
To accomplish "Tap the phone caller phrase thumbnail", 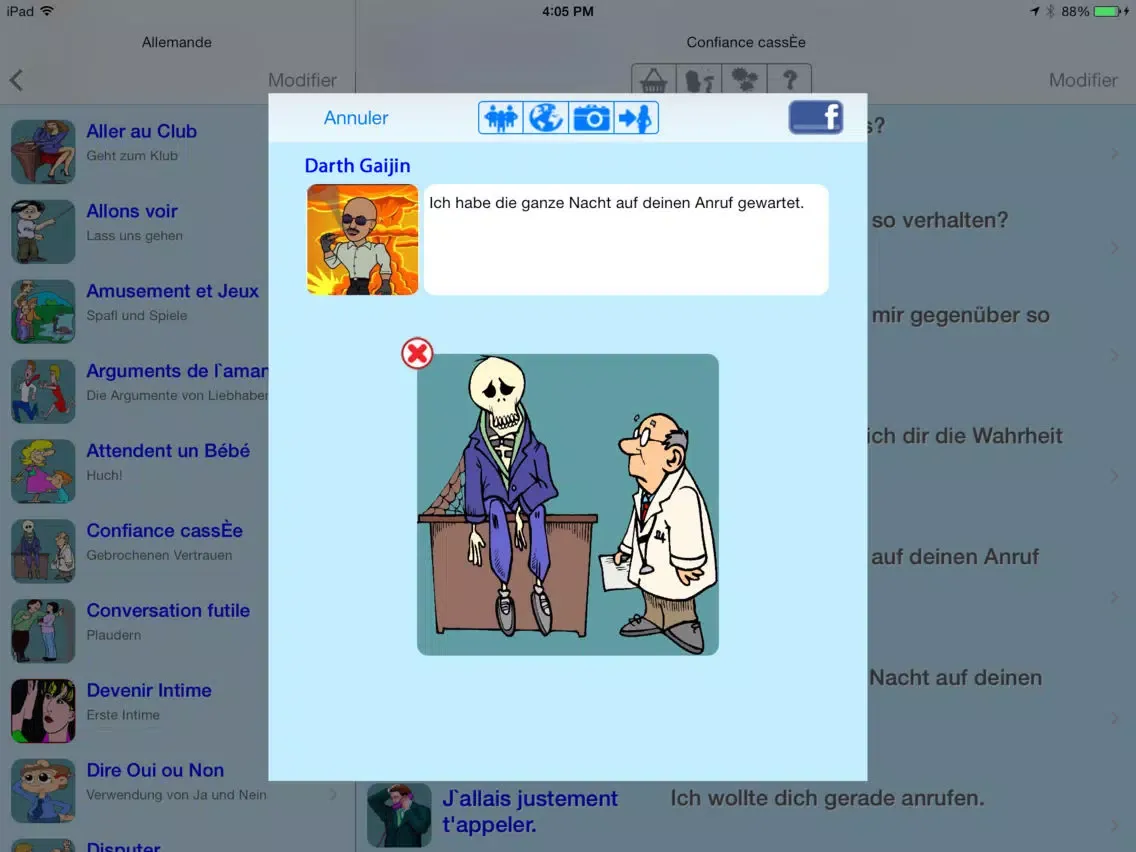I will click(x=399, y=815).
